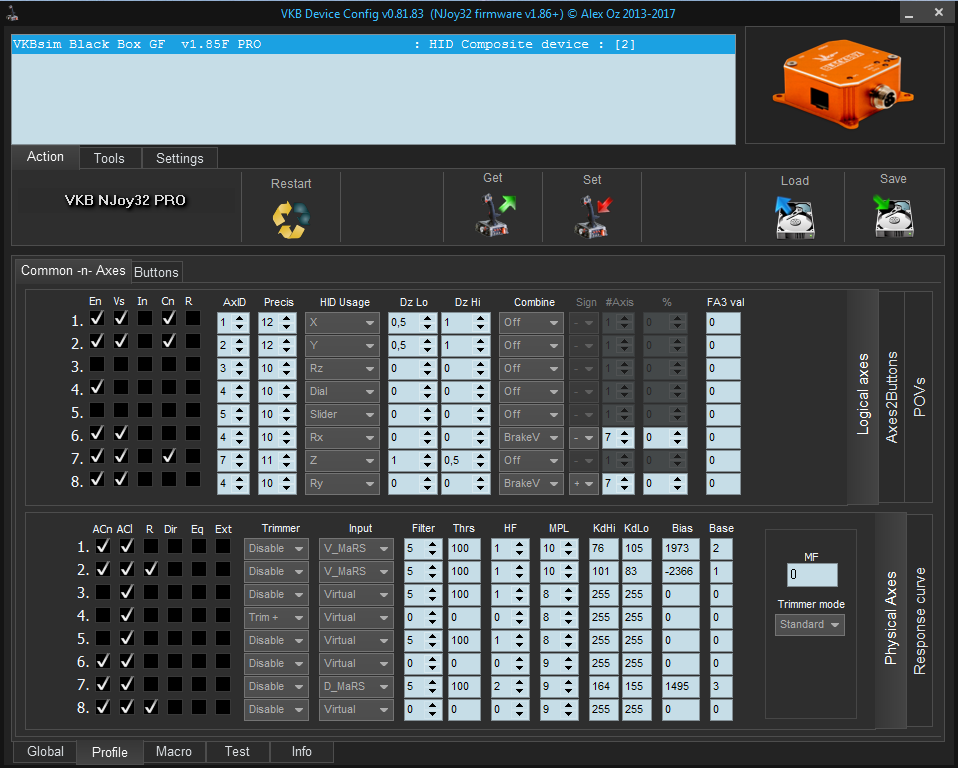Select the Axes2Buttons vertical tab
Screen dimensions: 958x768
click(x=891, y=397)
